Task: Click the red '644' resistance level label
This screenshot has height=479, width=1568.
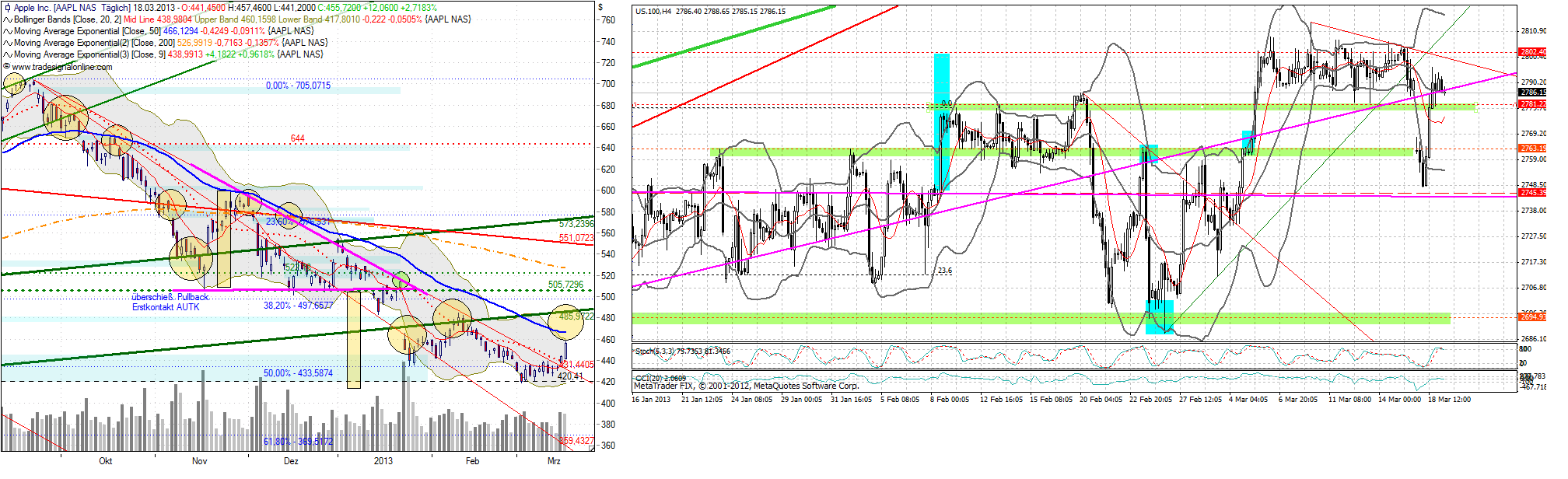Action: [298, 138]
